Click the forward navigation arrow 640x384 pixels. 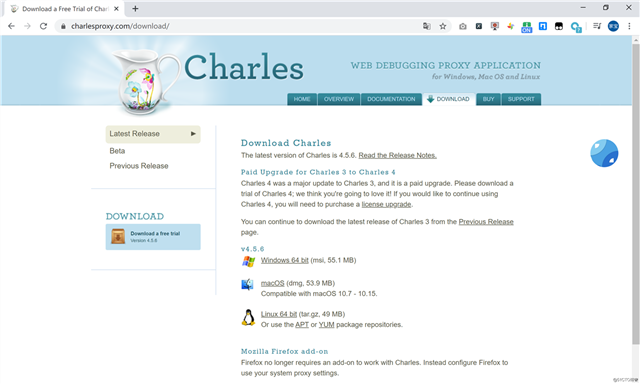point(27,26)
